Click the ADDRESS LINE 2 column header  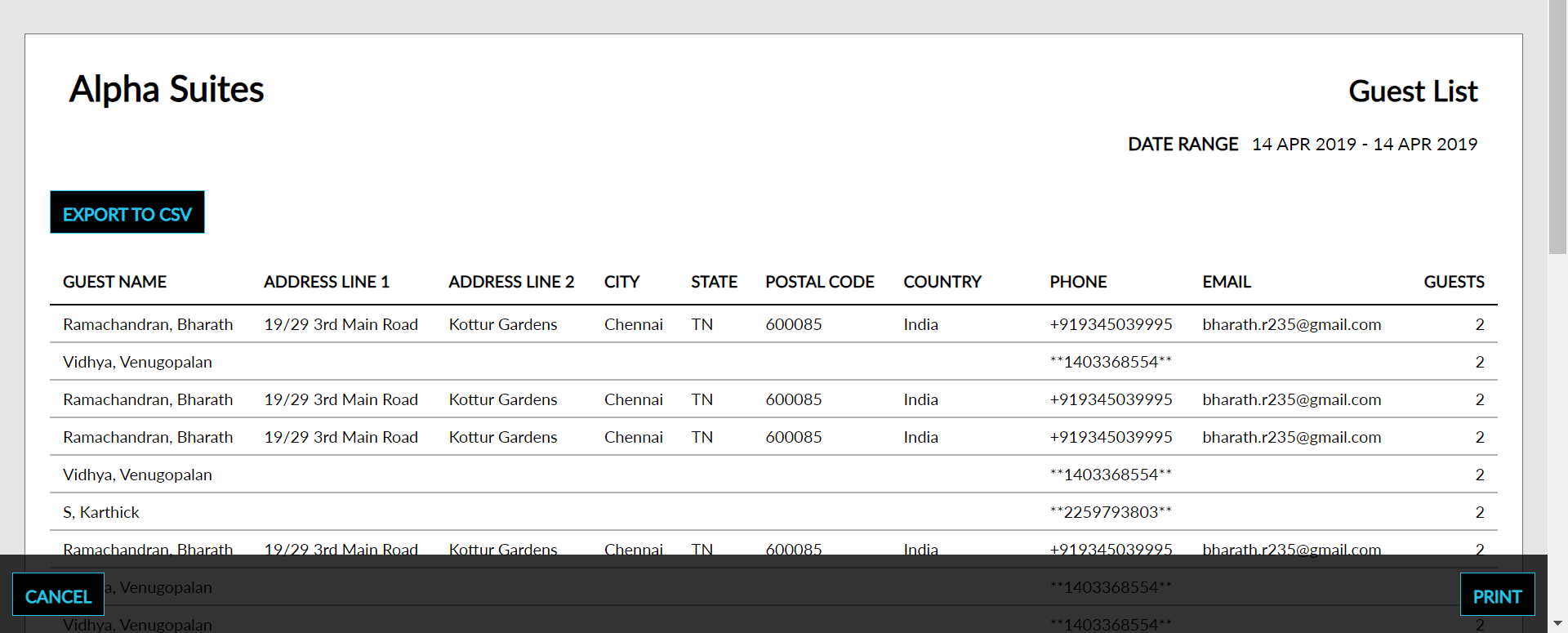click(511, 282)
